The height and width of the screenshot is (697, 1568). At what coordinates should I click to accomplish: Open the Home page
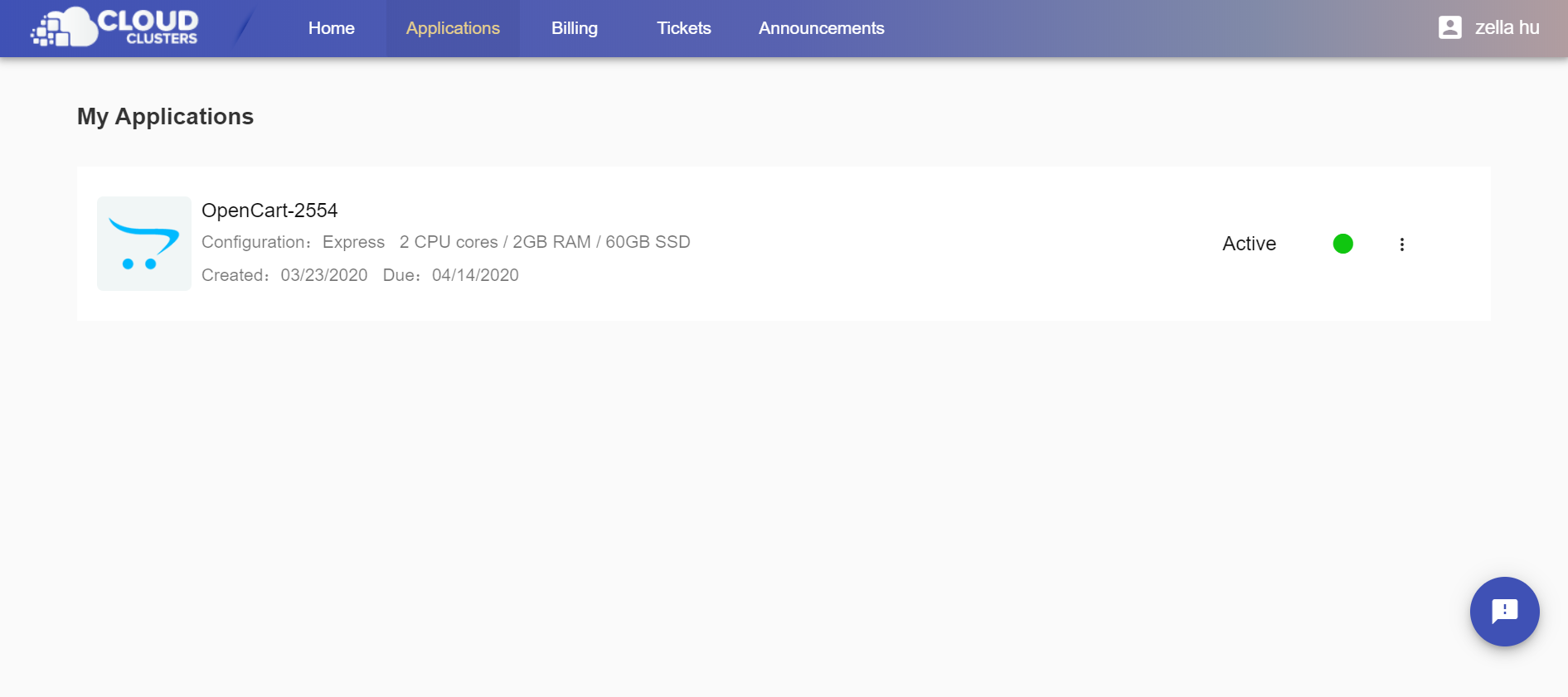pyautogui.click(x=331, y=28)
